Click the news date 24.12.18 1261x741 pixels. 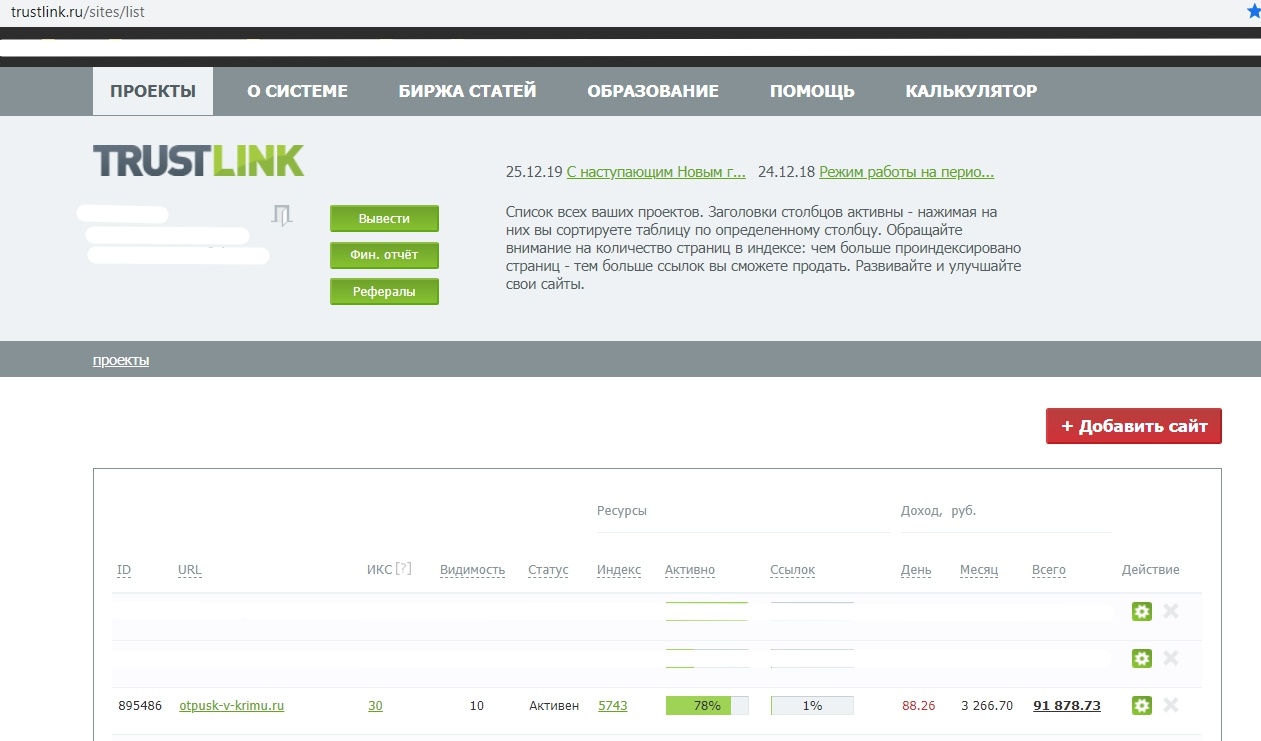point(787,172)
